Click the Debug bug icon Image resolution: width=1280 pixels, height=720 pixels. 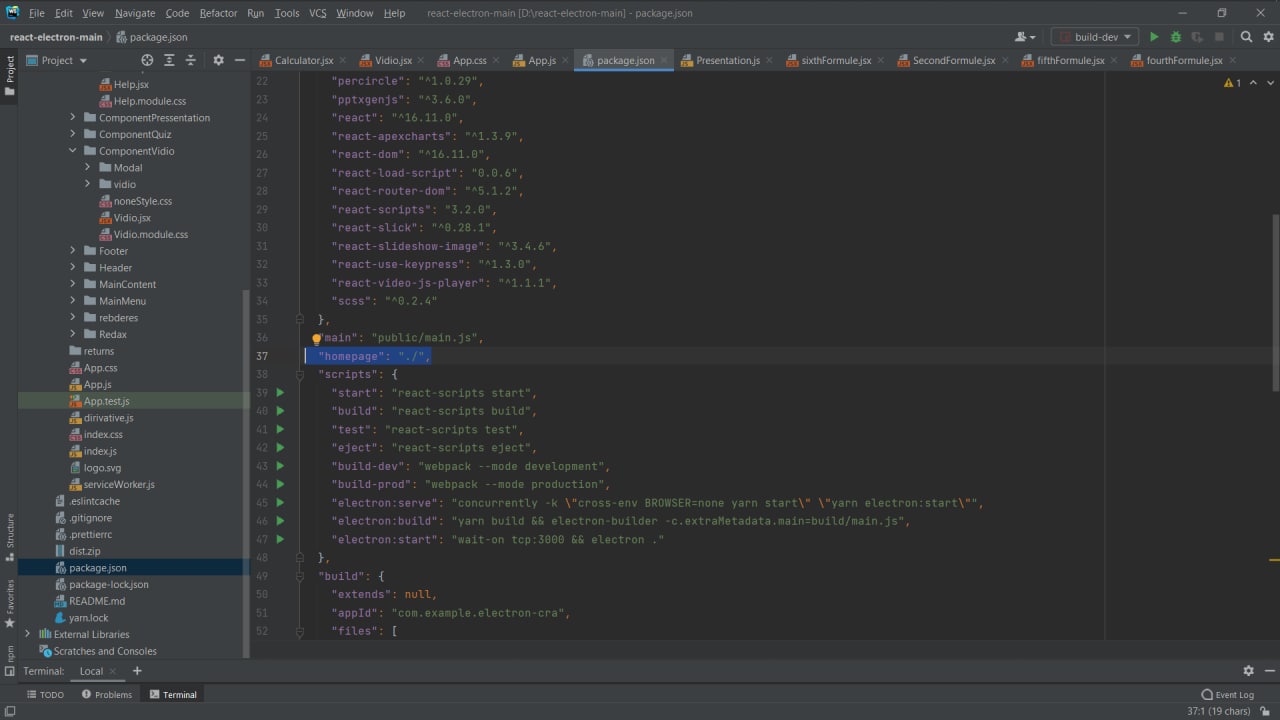click(1176, 37)
